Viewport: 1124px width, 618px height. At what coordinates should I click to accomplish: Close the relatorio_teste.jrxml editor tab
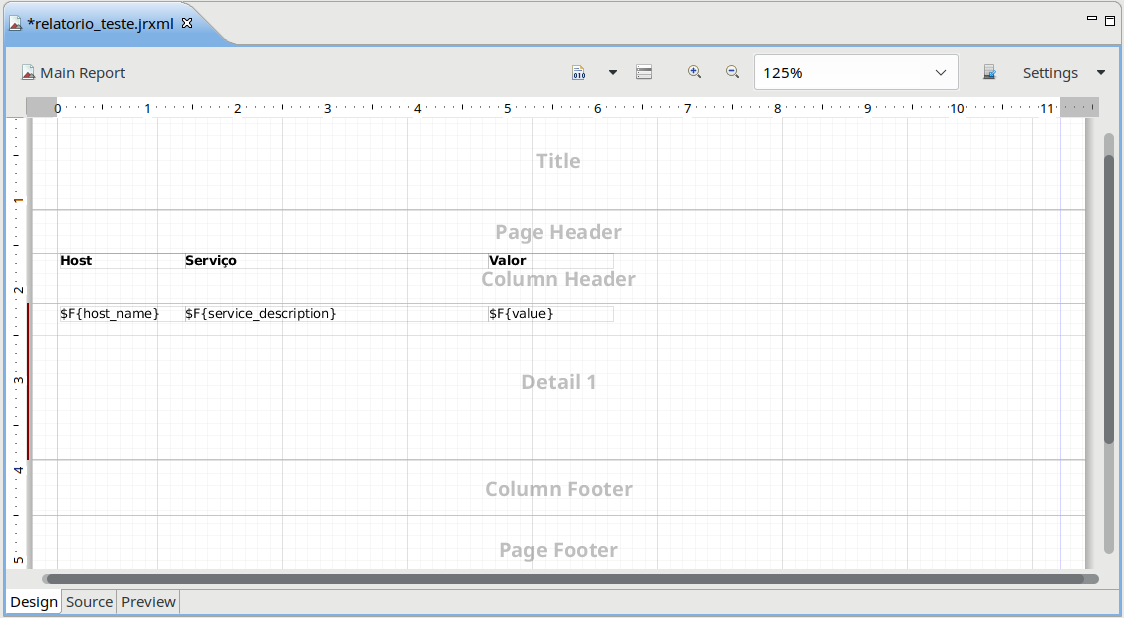pos(186,23)
